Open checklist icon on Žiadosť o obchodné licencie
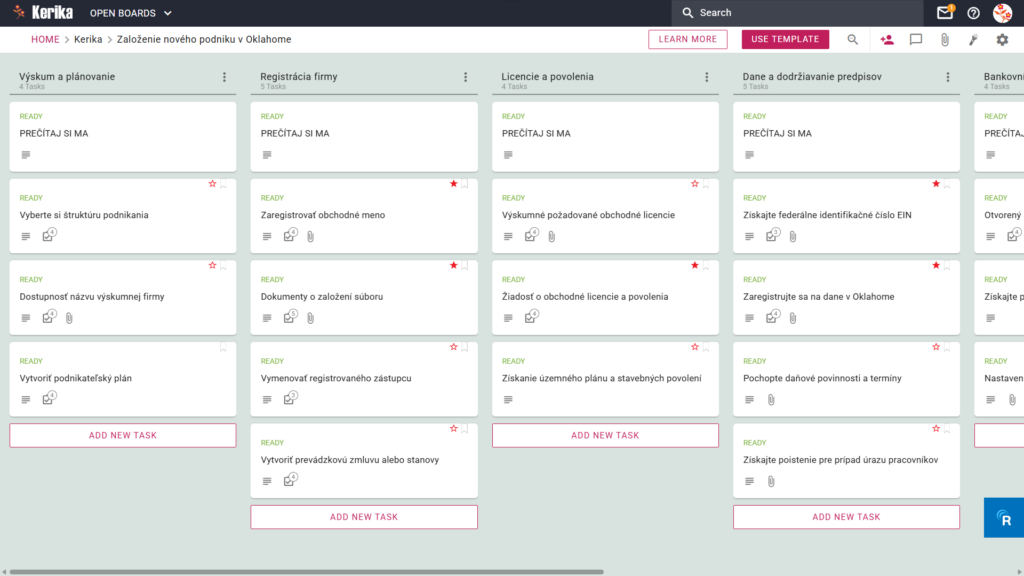The height and width of the screenshot is (576, 1024). [x=532, y=317]
